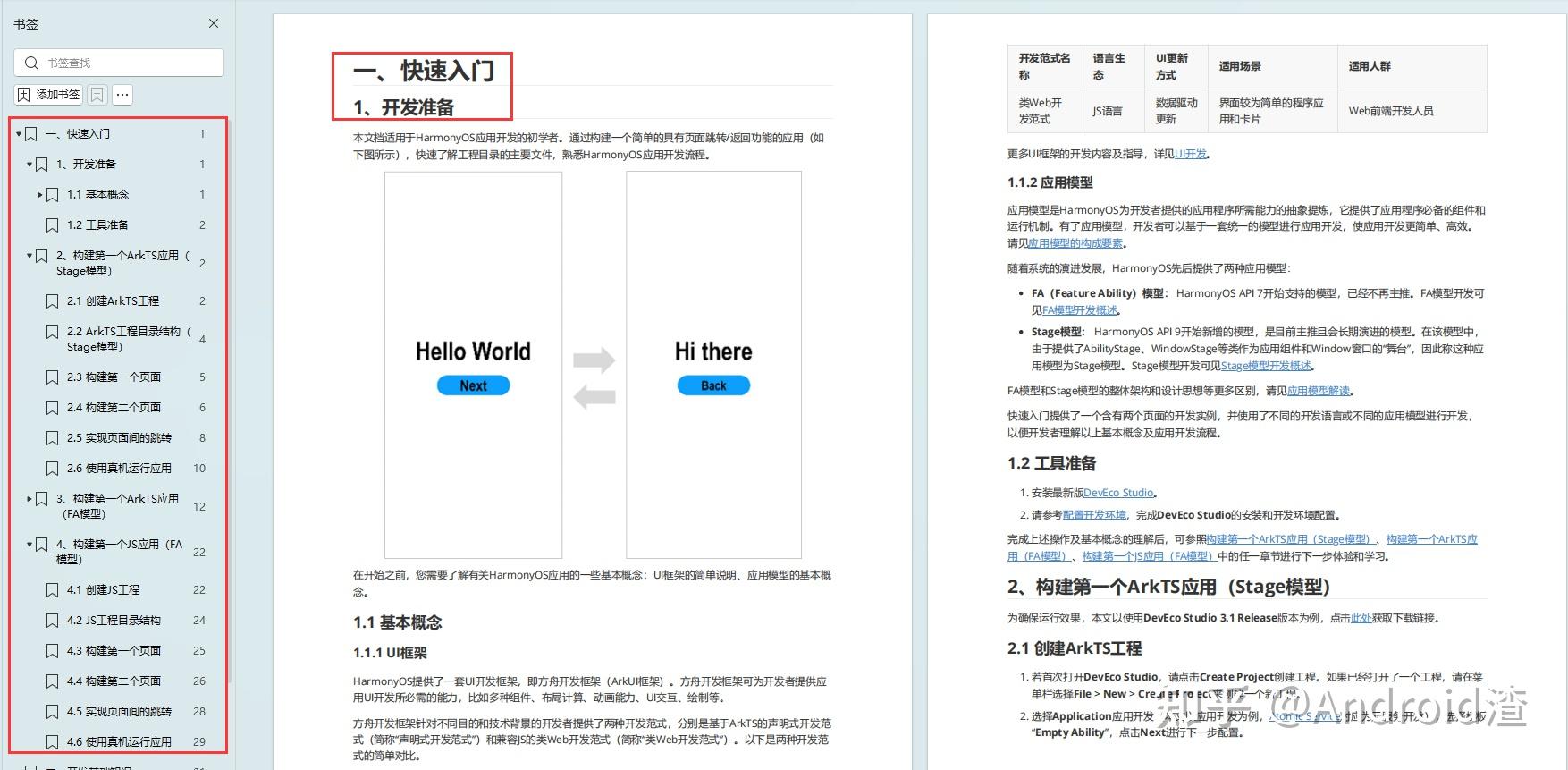Click the magnifier icon in bookmark search
The width and height of the screenshot is (1568, 770).
click(31, 63)
